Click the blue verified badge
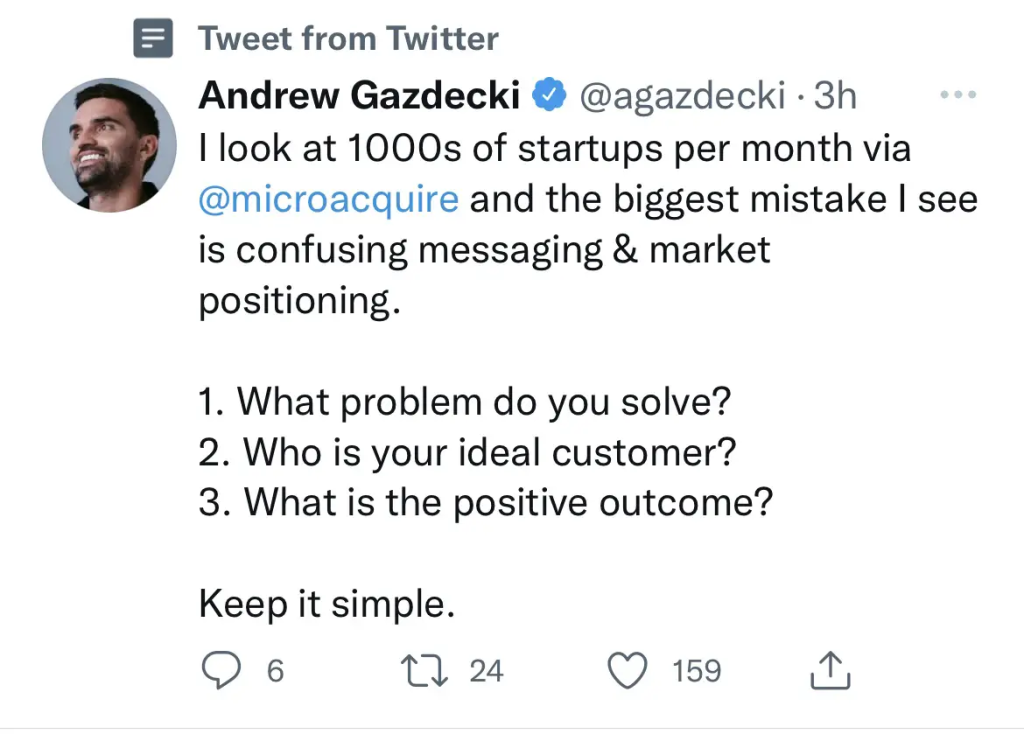1024x734 pixels. click(549, 96)
